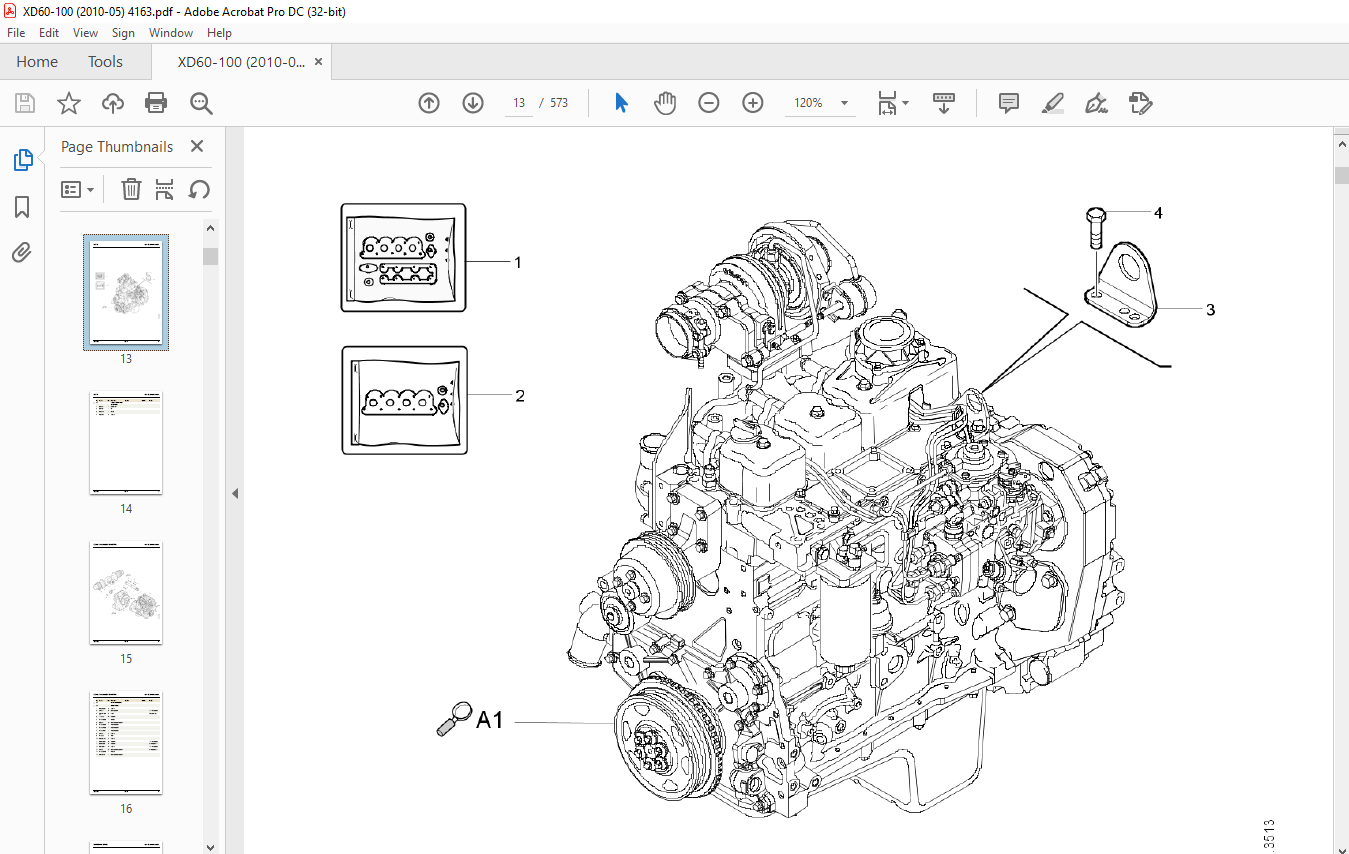Zoom in with the plus icon
Image resolution: width=1349 pixels, height=854 pixels.
click(753, 103)
